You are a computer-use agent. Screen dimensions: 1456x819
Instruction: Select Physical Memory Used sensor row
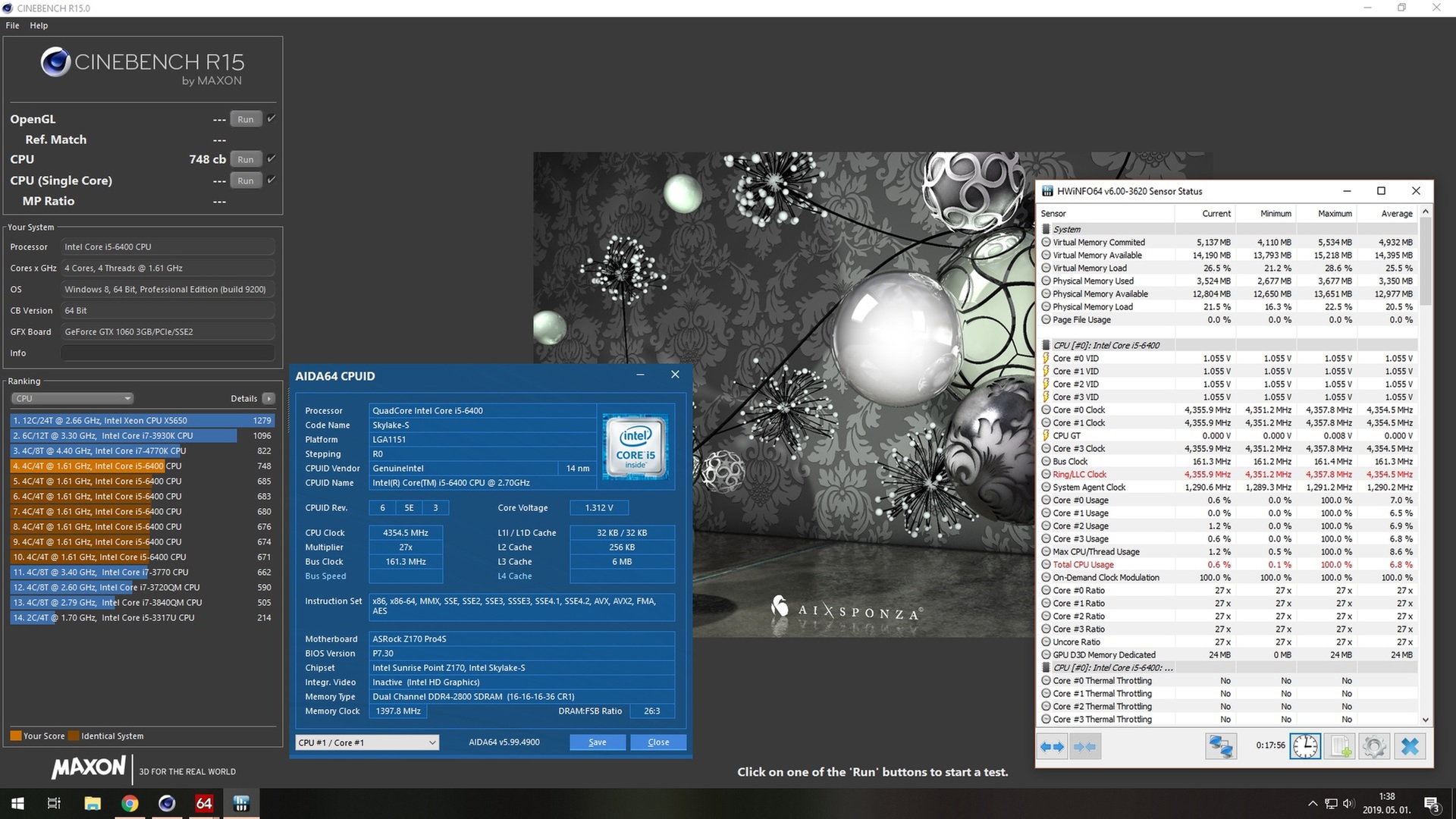click(x=1228, y=281)
